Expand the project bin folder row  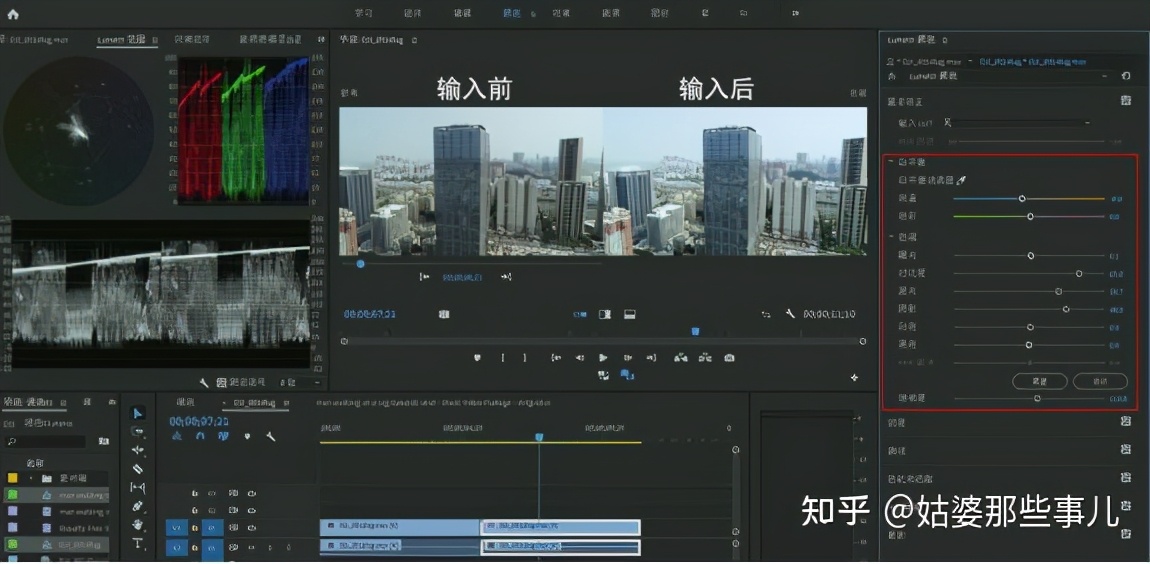click(x=31, y=477)
